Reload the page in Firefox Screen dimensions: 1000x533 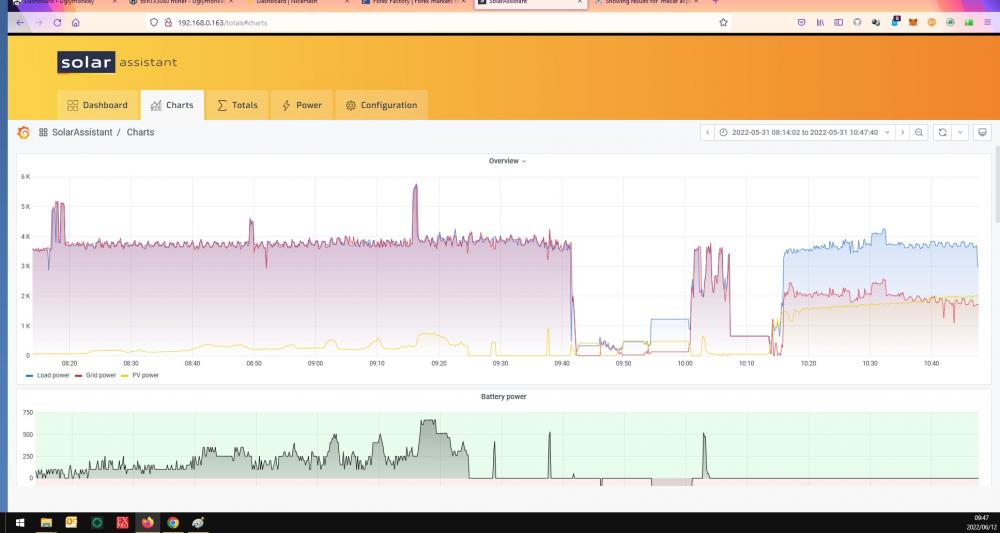click(57, 22)
